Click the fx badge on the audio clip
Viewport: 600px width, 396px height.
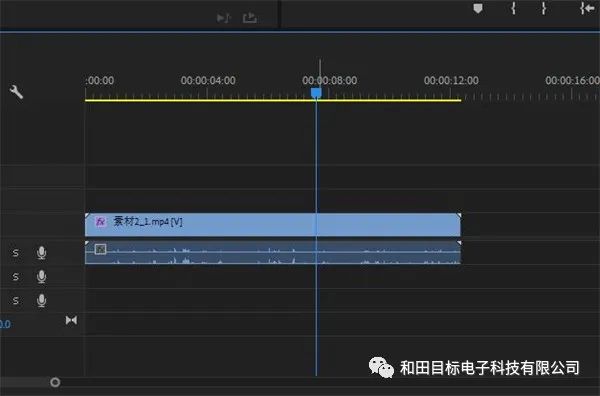point(100,249)
